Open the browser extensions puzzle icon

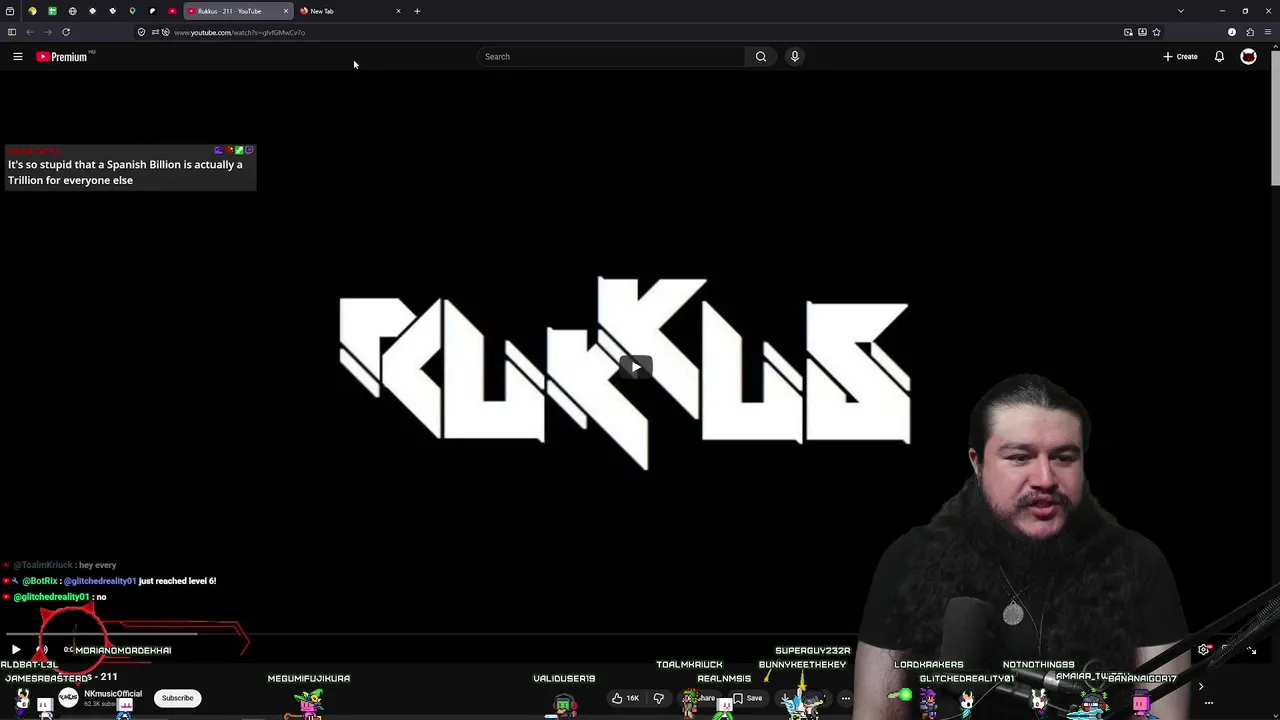coord(1250,32)
